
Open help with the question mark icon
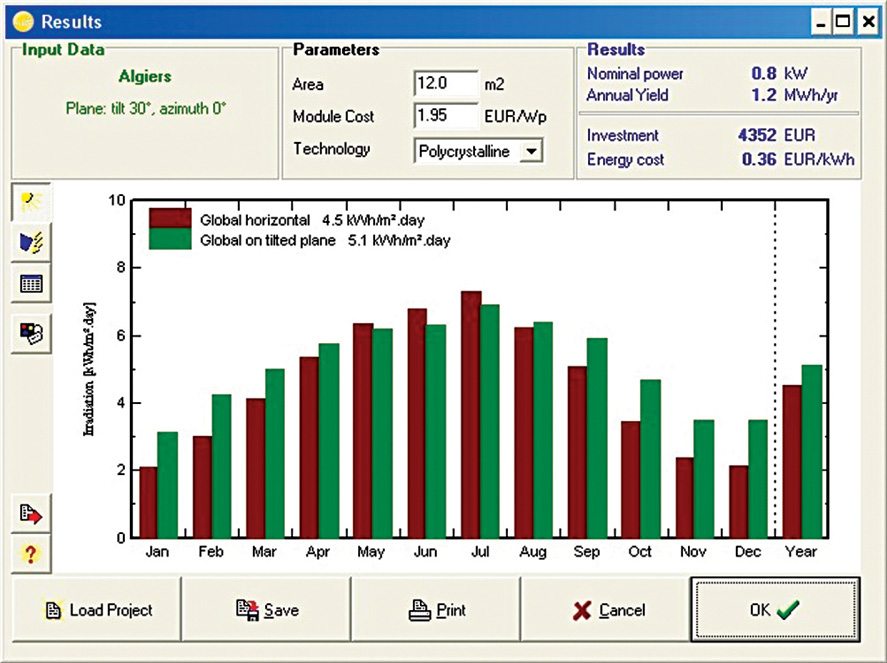click(31, 553)
